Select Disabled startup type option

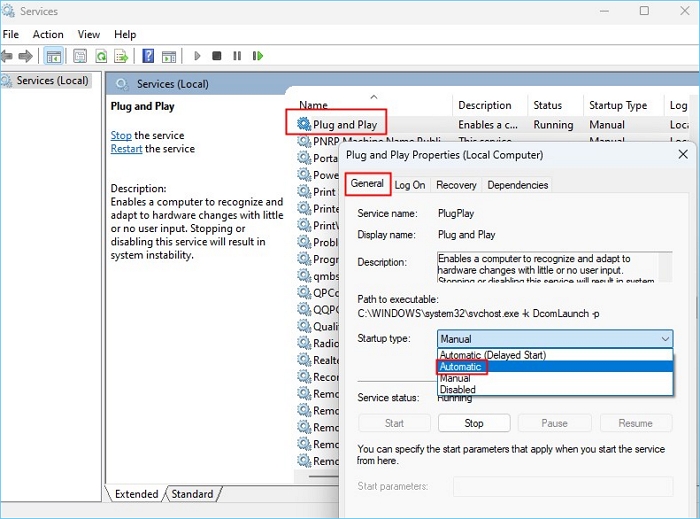click(x=460, y=390)
